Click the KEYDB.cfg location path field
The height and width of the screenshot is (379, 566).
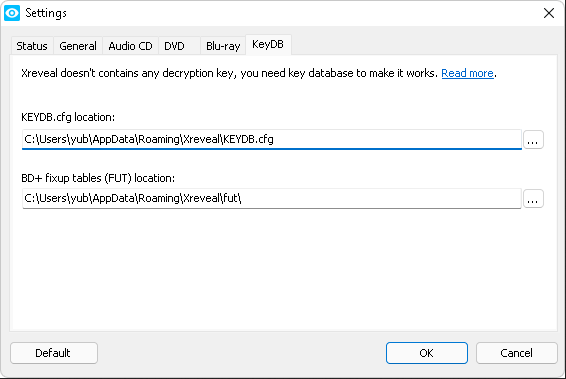[x=272, y=139]
